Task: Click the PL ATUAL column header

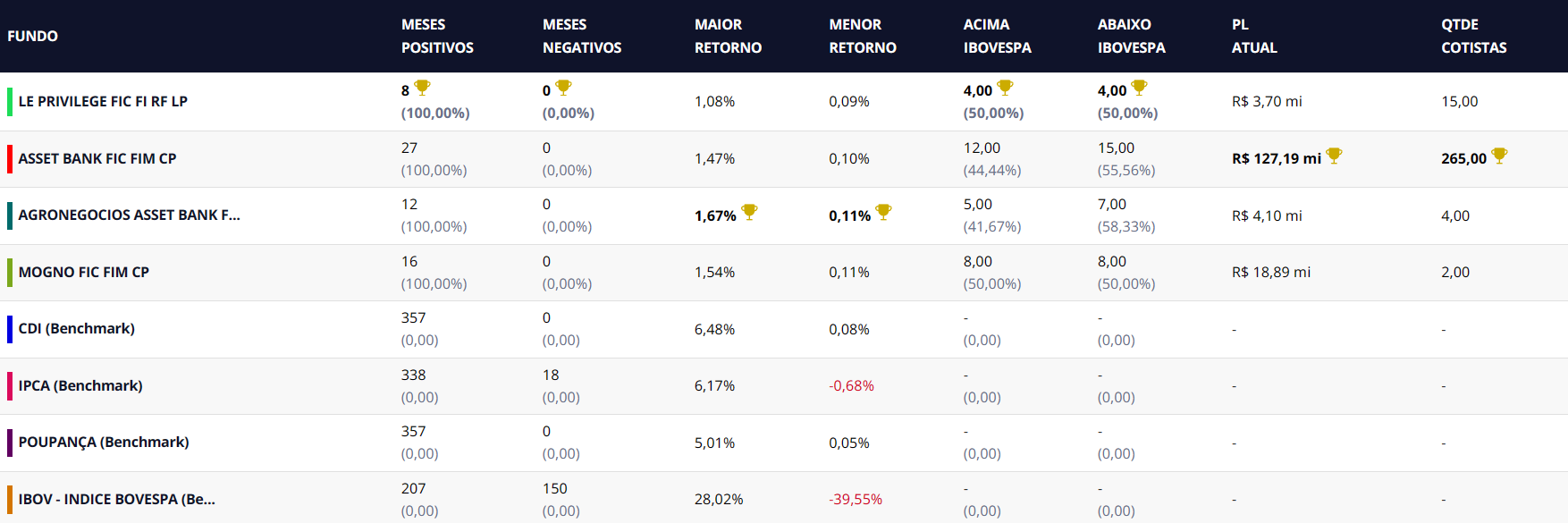Action: pyautogui.click(x=1253, y=36)
